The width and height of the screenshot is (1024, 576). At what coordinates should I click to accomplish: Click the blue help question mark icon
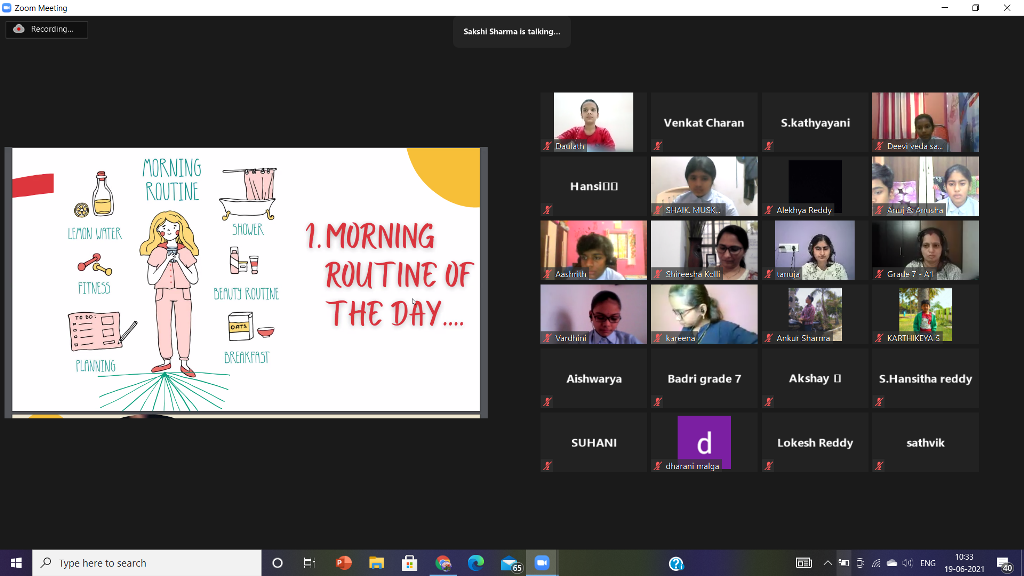pos(676,563)
